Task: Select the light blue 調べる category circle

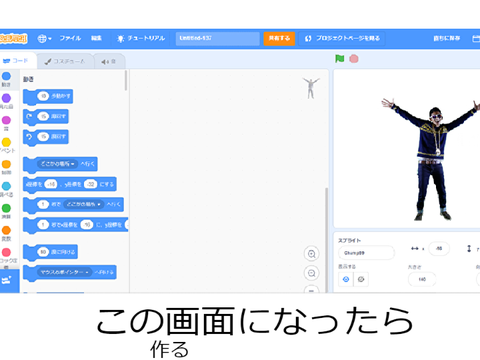Action: (x=6, y=186)
